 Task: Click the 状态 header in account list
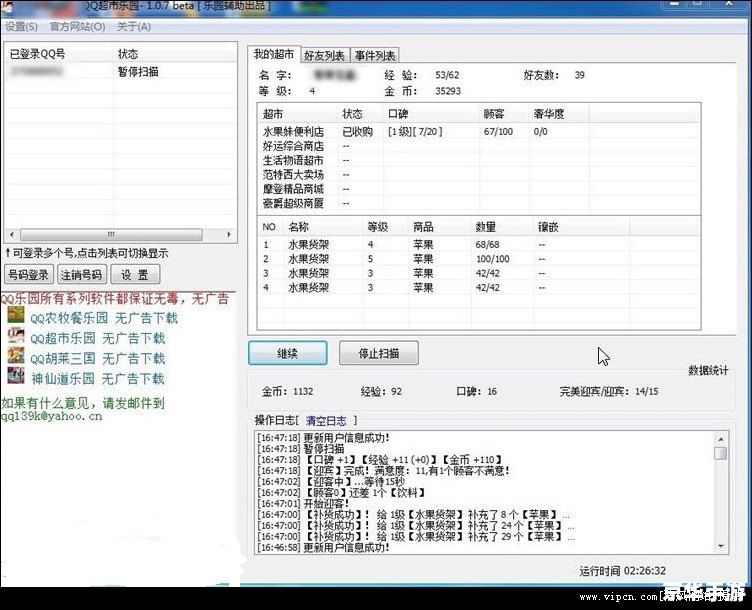pyautogui.click(x=175, y=54)
